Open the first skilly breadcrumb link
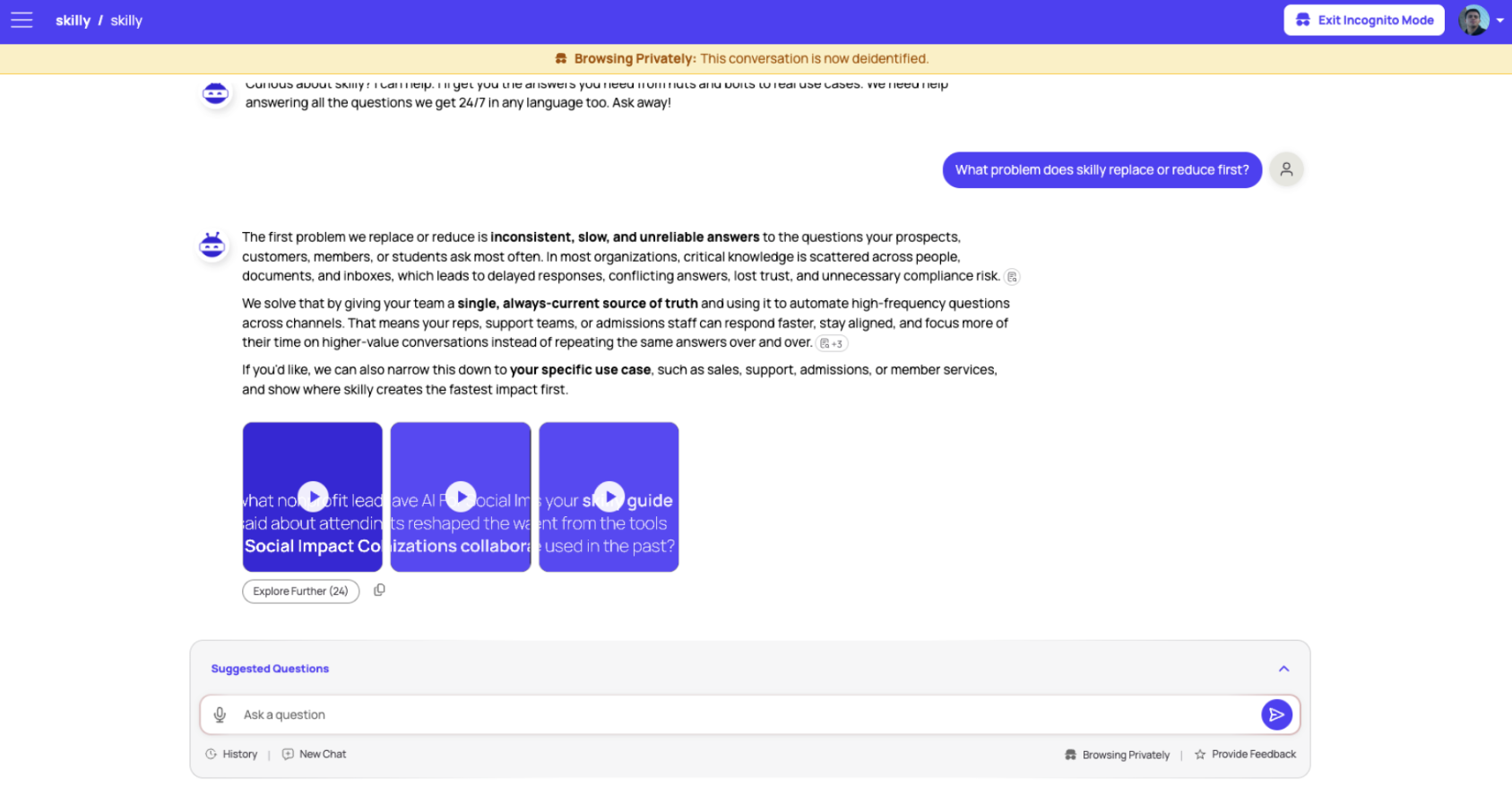Screen dimensions: 1512x786 click(x=73, y=21)
